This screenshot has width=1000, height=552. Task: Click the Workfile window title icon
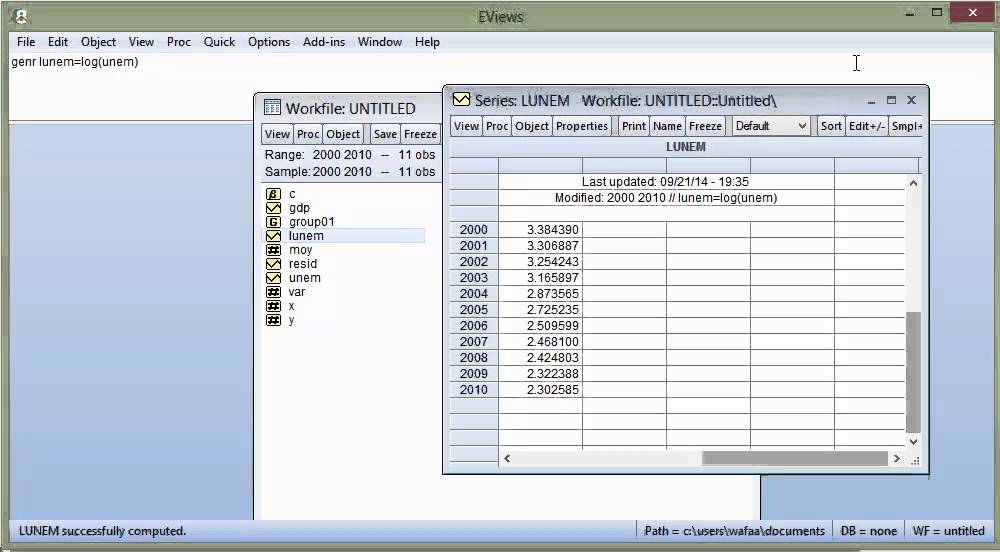point(272,107)
